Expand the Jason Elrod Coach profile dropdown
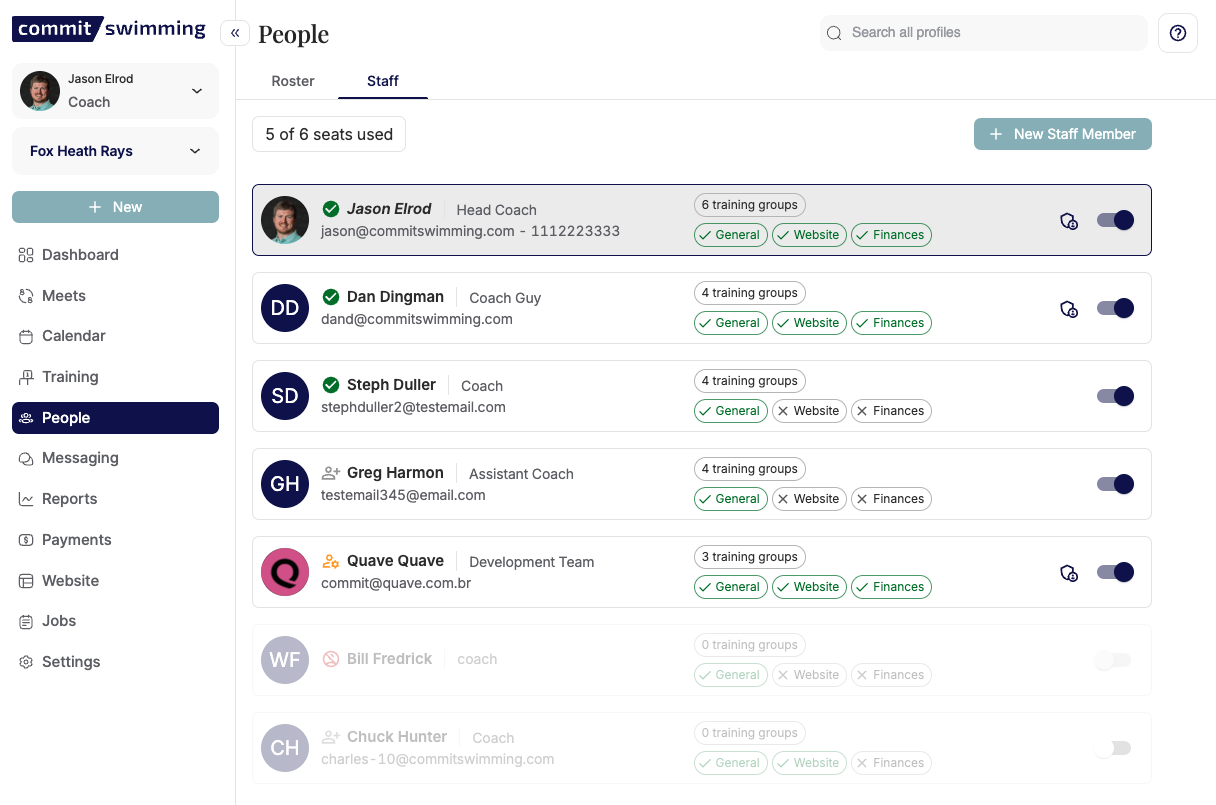The width and height of the screenshot is (1216, 805). 115,91
